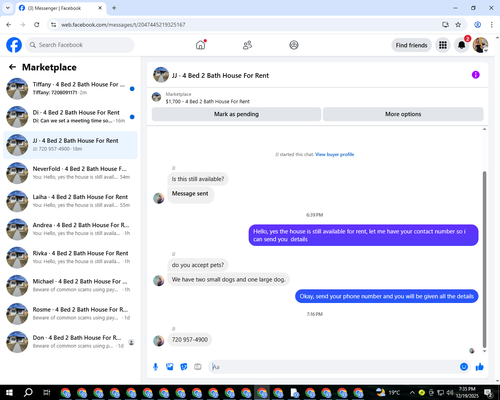Open the emoji picker in message box
The height and width of the screenshot is (400, 500).
(x=464, y=367)
